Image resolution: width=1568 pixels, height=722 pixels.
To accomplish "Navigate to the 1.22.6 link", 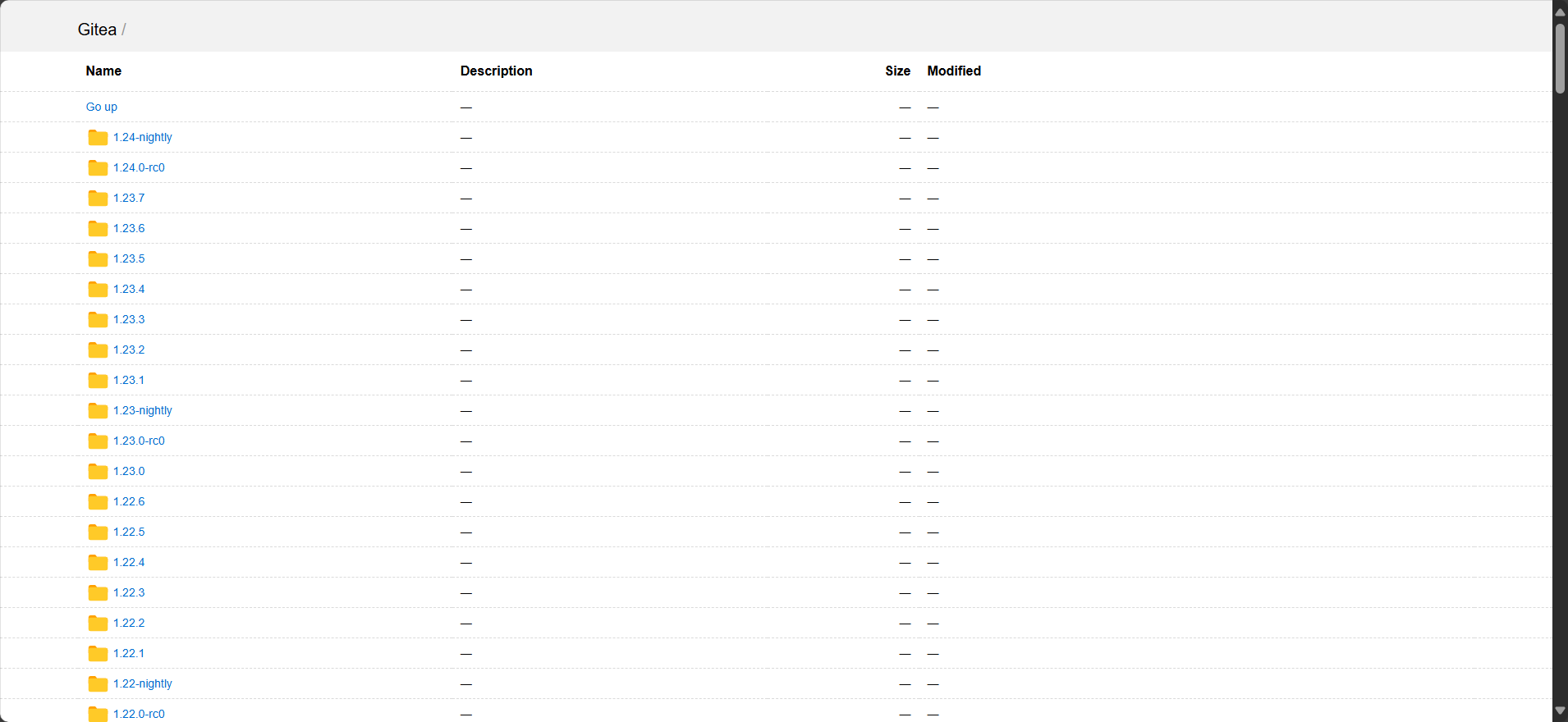I will pyautogui.click(x=129, y=501).
